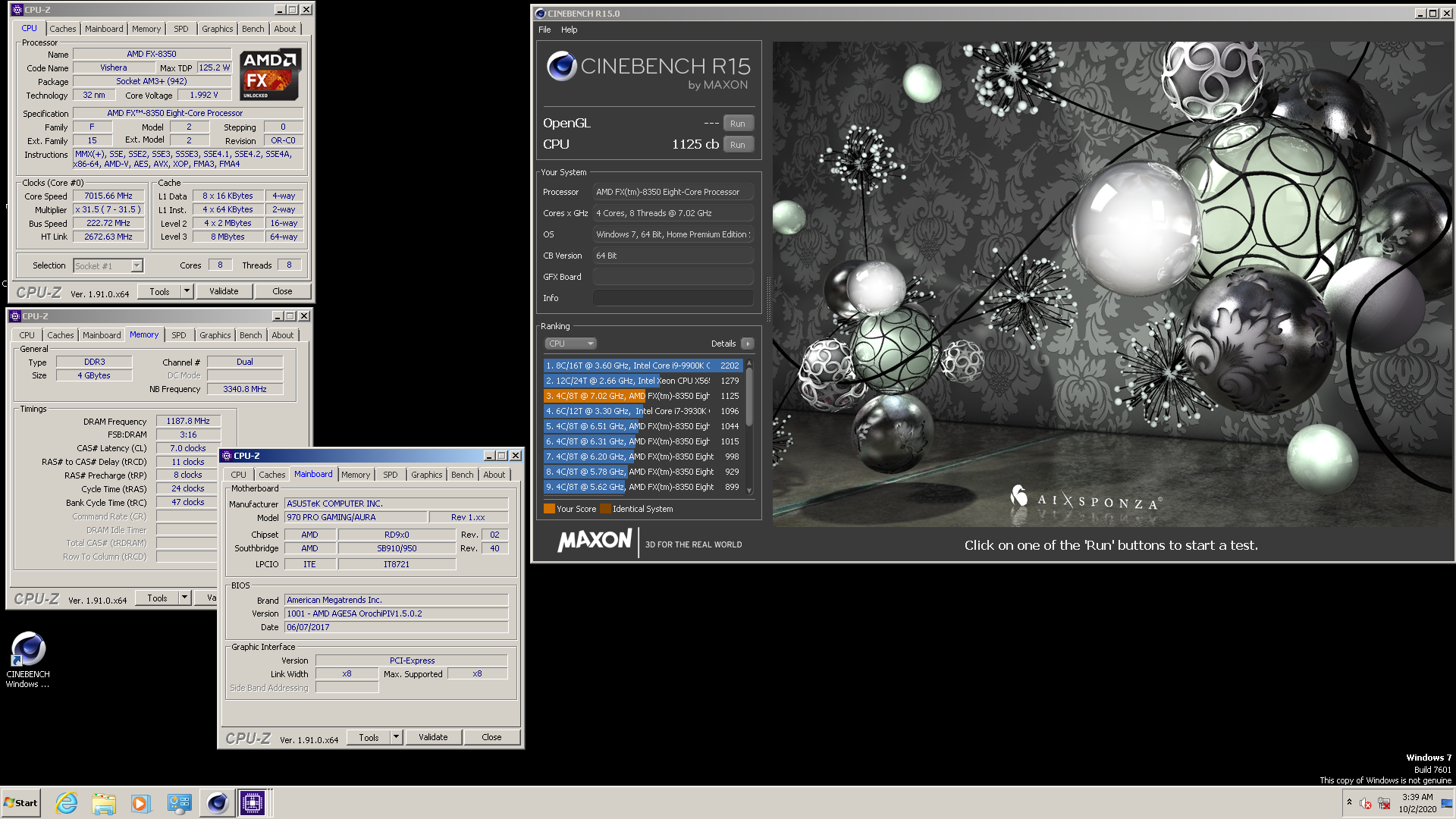Switch to SPD tab in Memory CPU-Z window

pyautogui.click(x=179, y=335)
